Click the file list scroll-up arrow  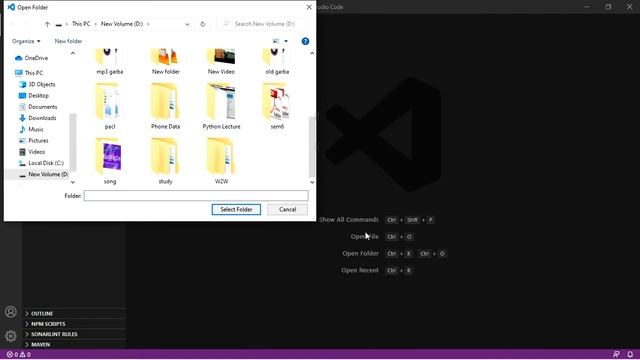(x=312, y=53)
